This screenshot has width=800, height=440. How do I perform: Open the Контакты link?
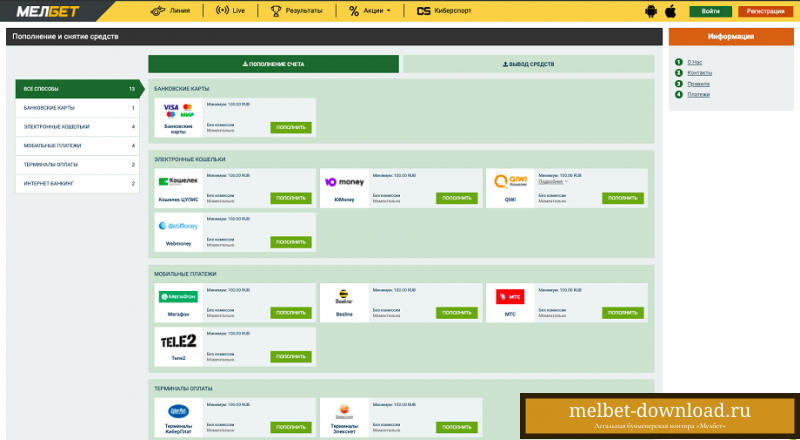[699, 73]
